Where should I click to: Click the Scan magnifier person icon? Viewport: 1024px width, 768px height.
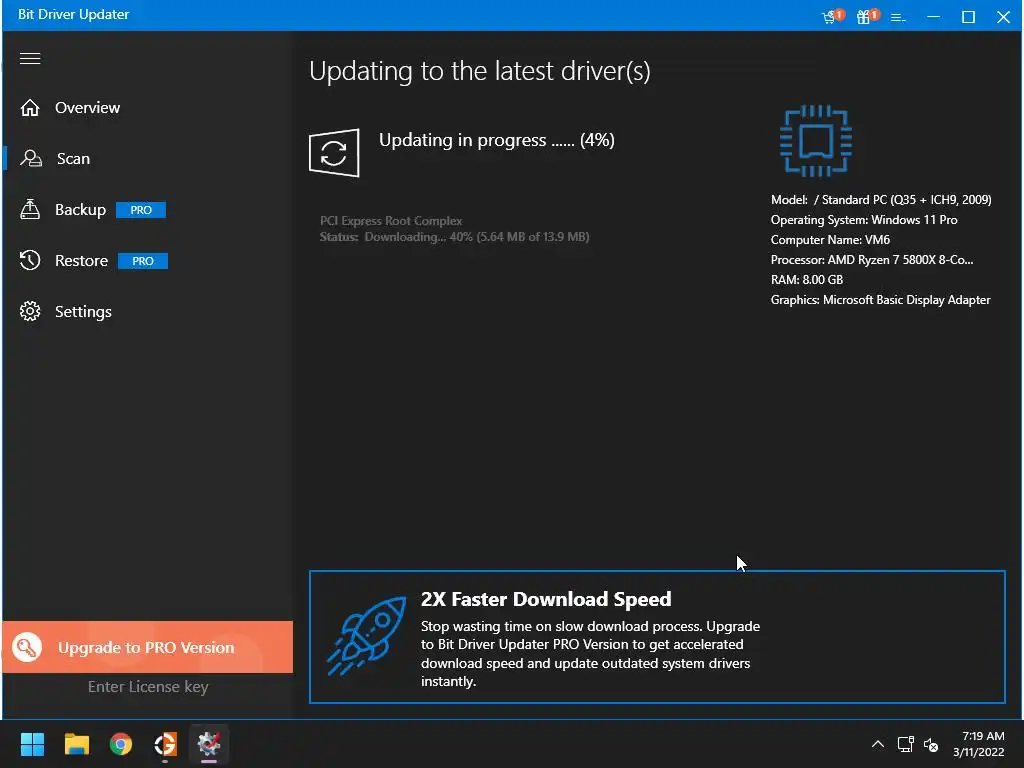tap(31, 159)
